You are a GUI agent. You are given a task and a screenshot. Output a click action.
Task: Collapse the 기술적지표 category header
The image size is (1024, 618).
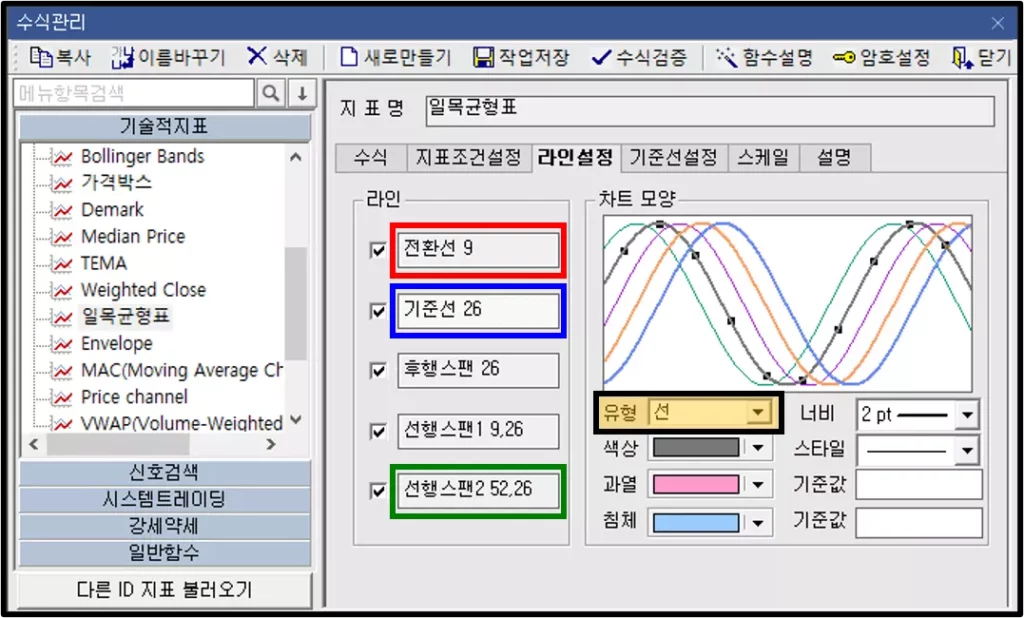click(x=165, y=127)
